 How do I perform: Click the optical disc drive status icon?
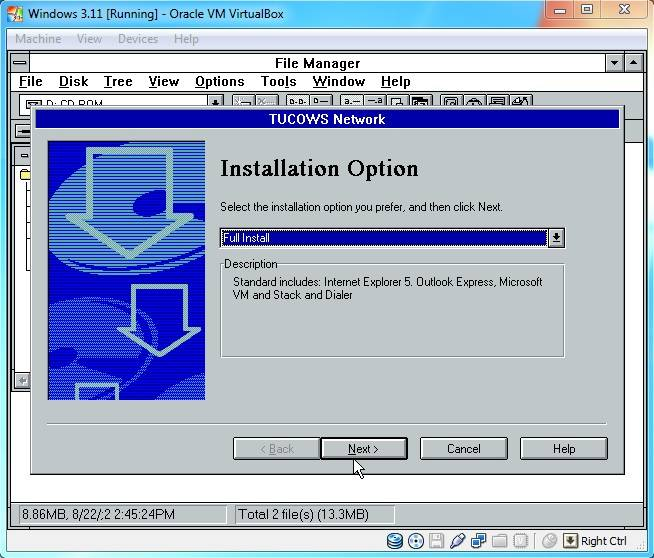coord(416,541)
